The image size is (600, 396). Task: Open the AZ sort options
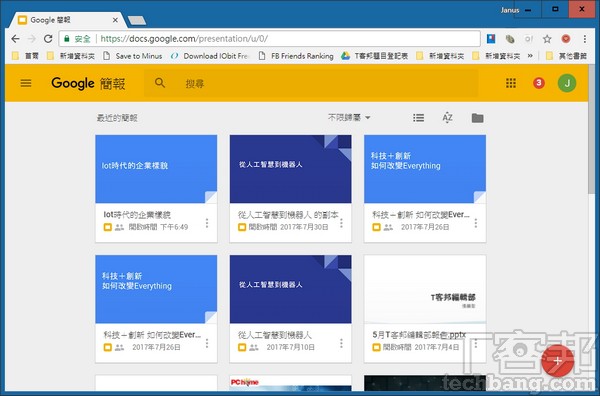[x=447, y=117]
